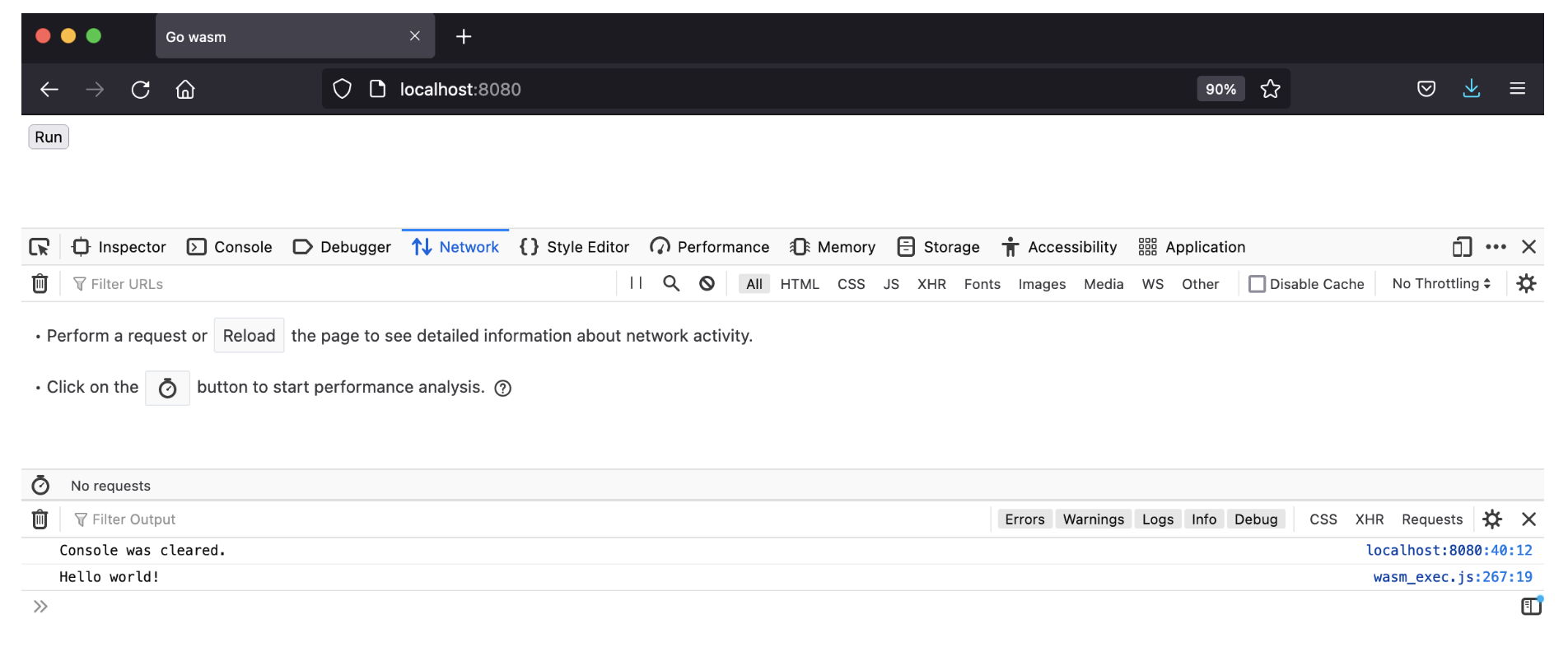Screen dimensions: 1568x652
Task: Open a new browser tab
Action: point(464,36)
